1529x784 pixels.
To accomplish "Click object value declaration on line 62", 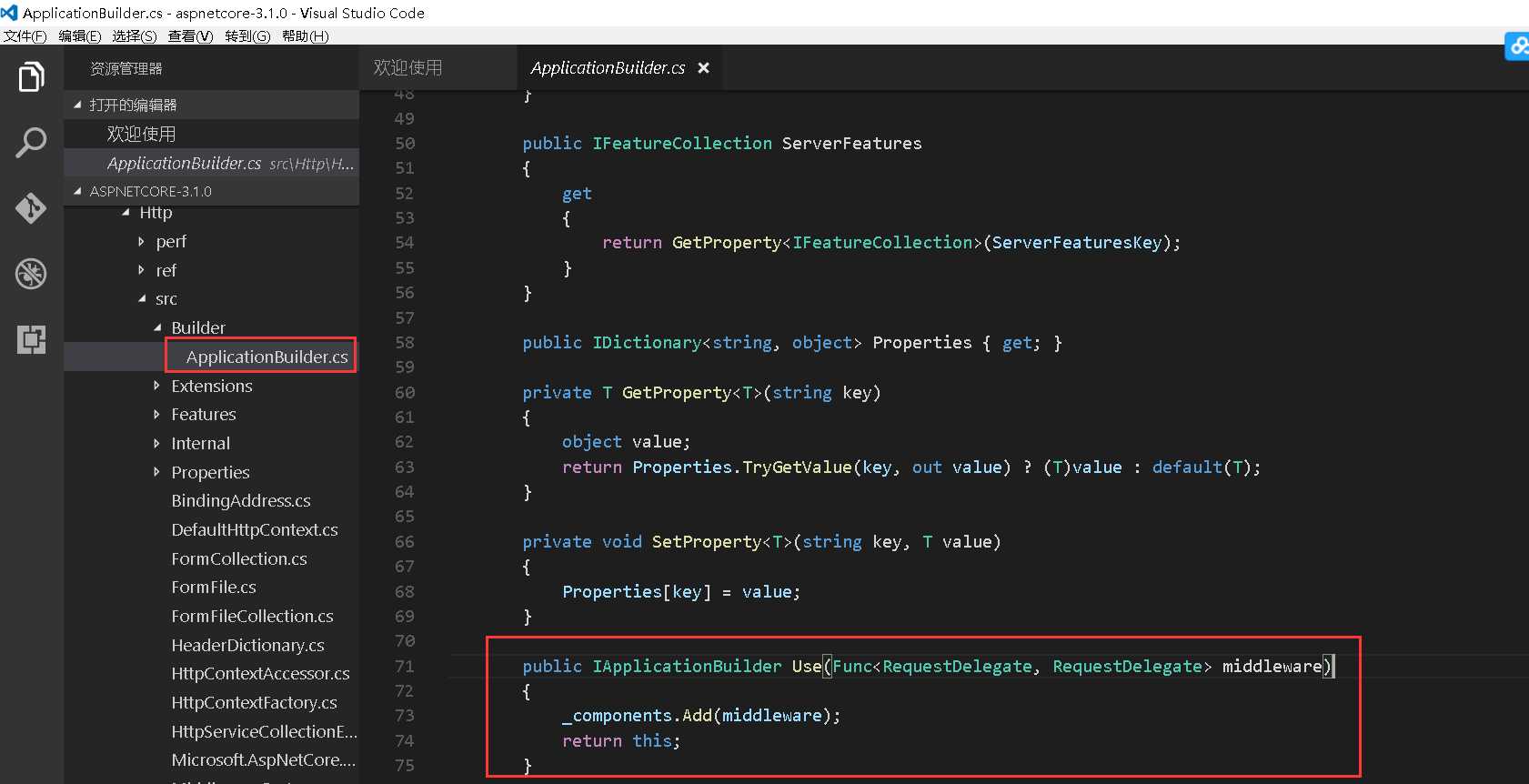I will point(626,442).
